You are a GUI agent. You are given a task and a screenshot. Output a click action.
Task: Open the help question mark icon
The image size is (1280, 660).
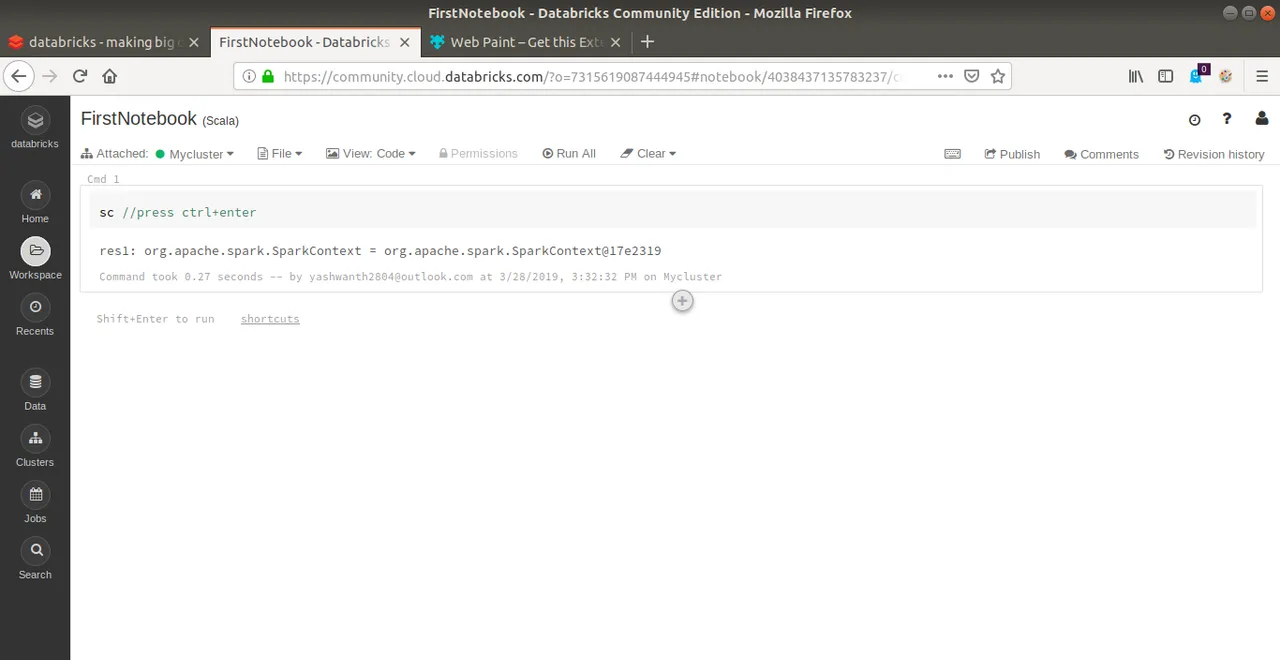pyautogui.click(x=1227, y=119)
